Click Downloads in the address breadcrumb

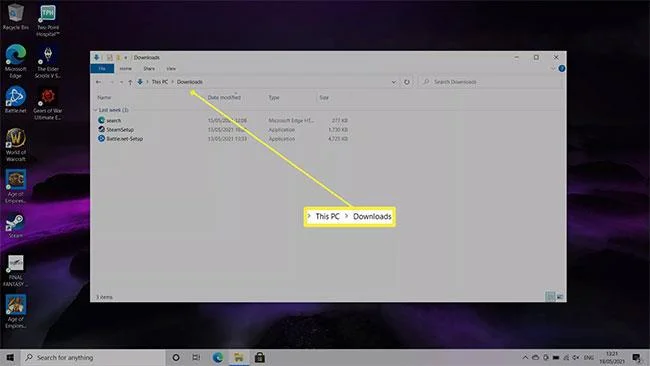[x=189, y=82]
